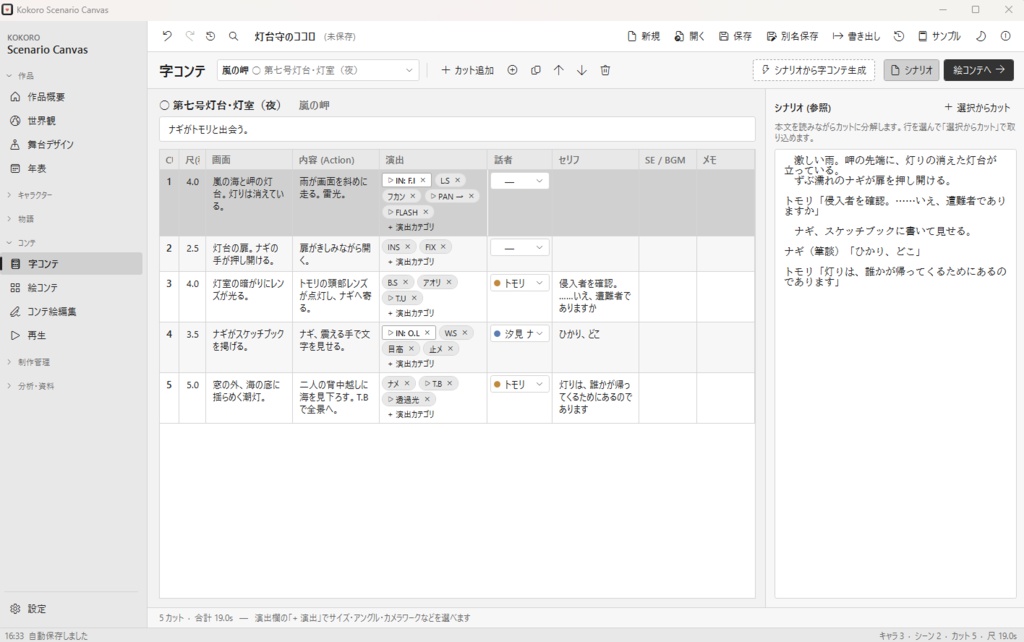
Task: Toggle dark mode moon icon
Action: pyautogui.click(x=981, y=37)
